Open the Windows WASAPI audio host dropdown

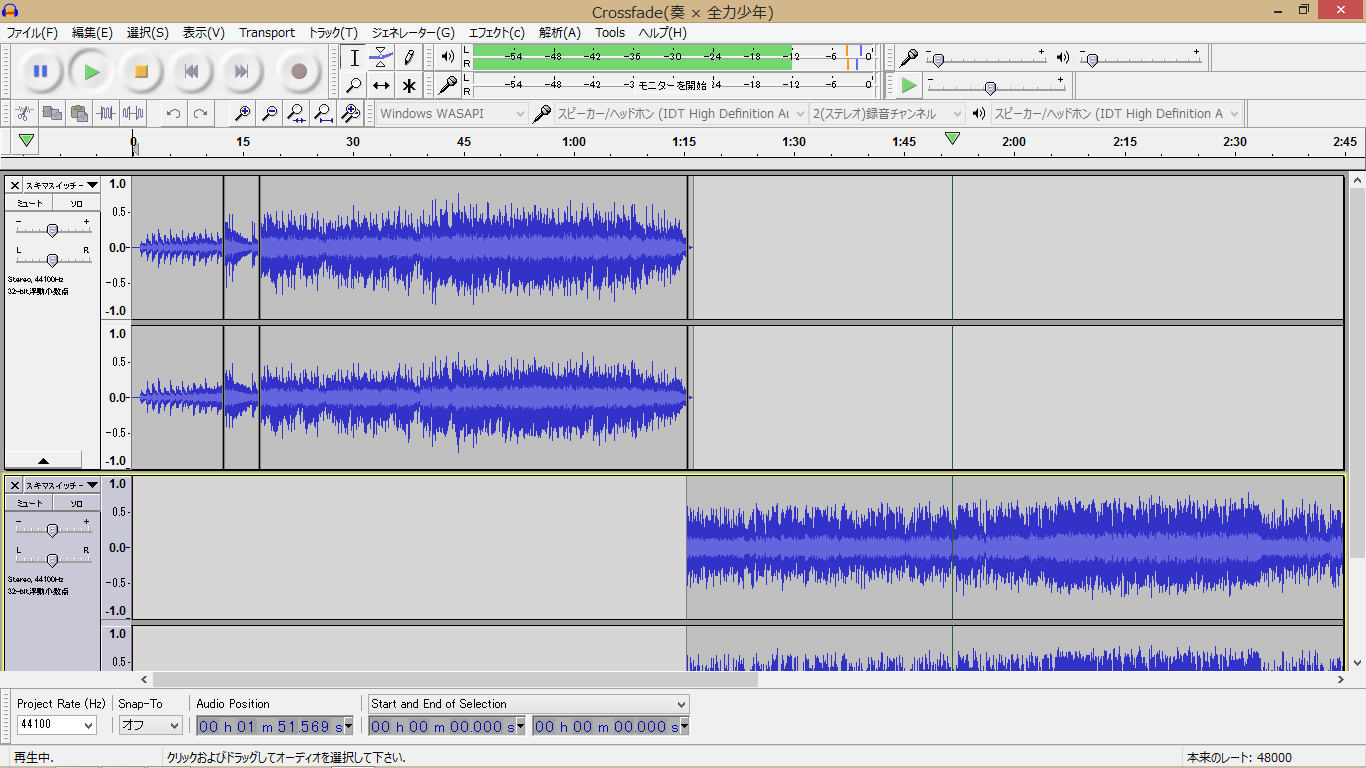pos(452,114)
